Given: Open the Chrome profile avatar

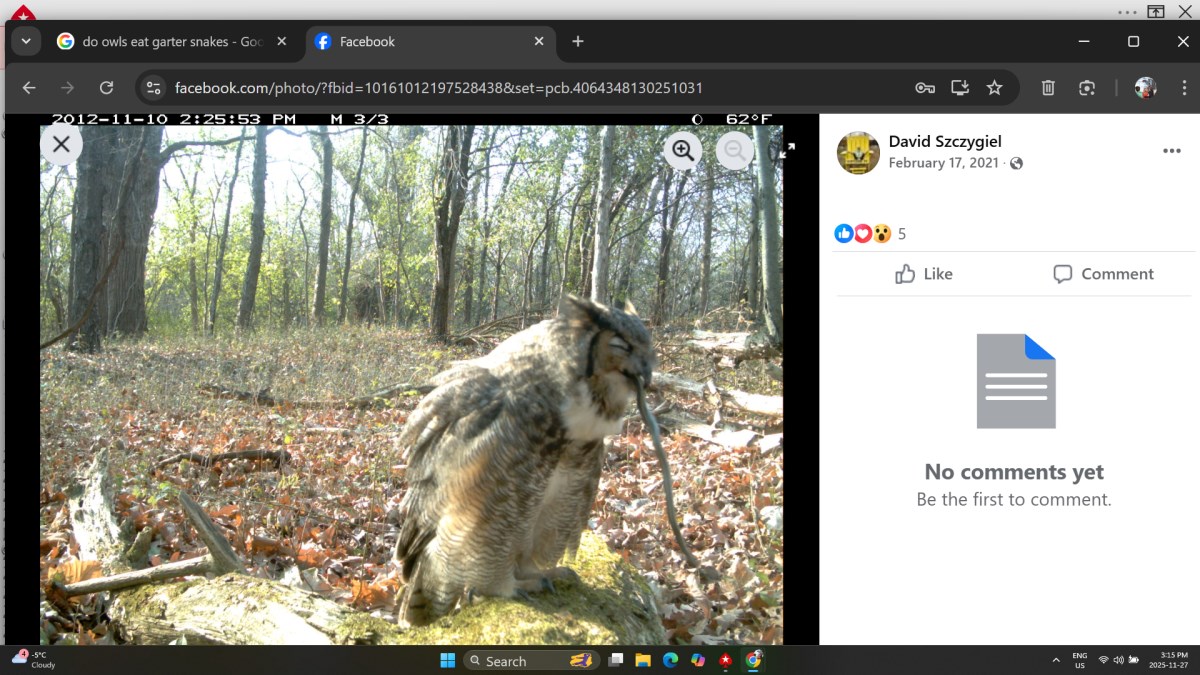Looking at the screenshot, I should [1145, 88].
